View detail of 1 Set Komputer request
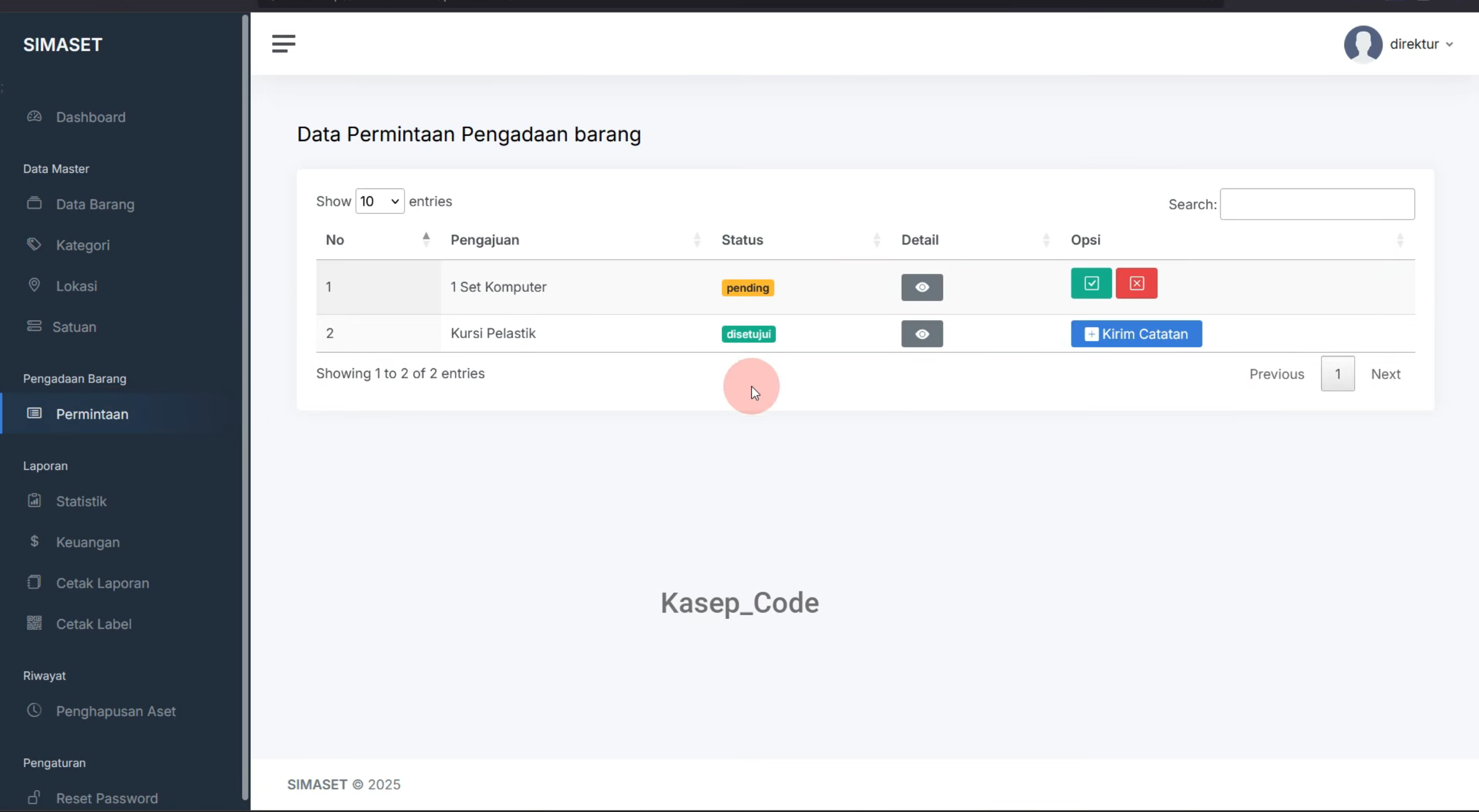Screen dimensions: 1479x812 tap(922, 287)
